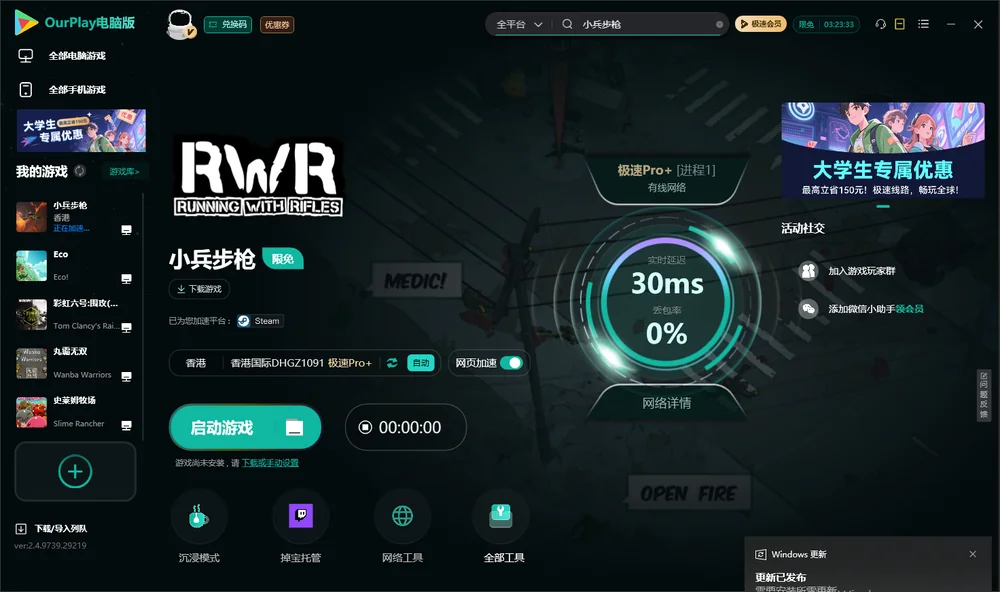Screen dimensions: 1000x592
Task: Click the search magnifier icon
Action: coord(567,24)
